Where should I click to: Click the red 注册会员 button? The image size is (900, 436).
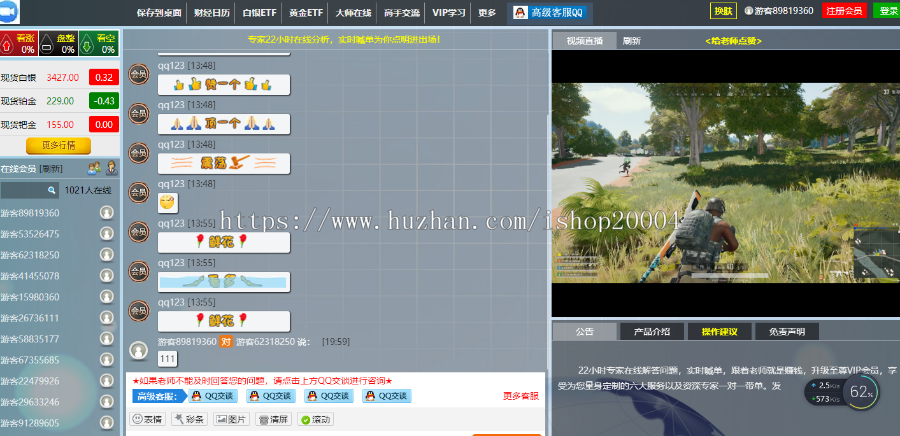tap(844, 10)
